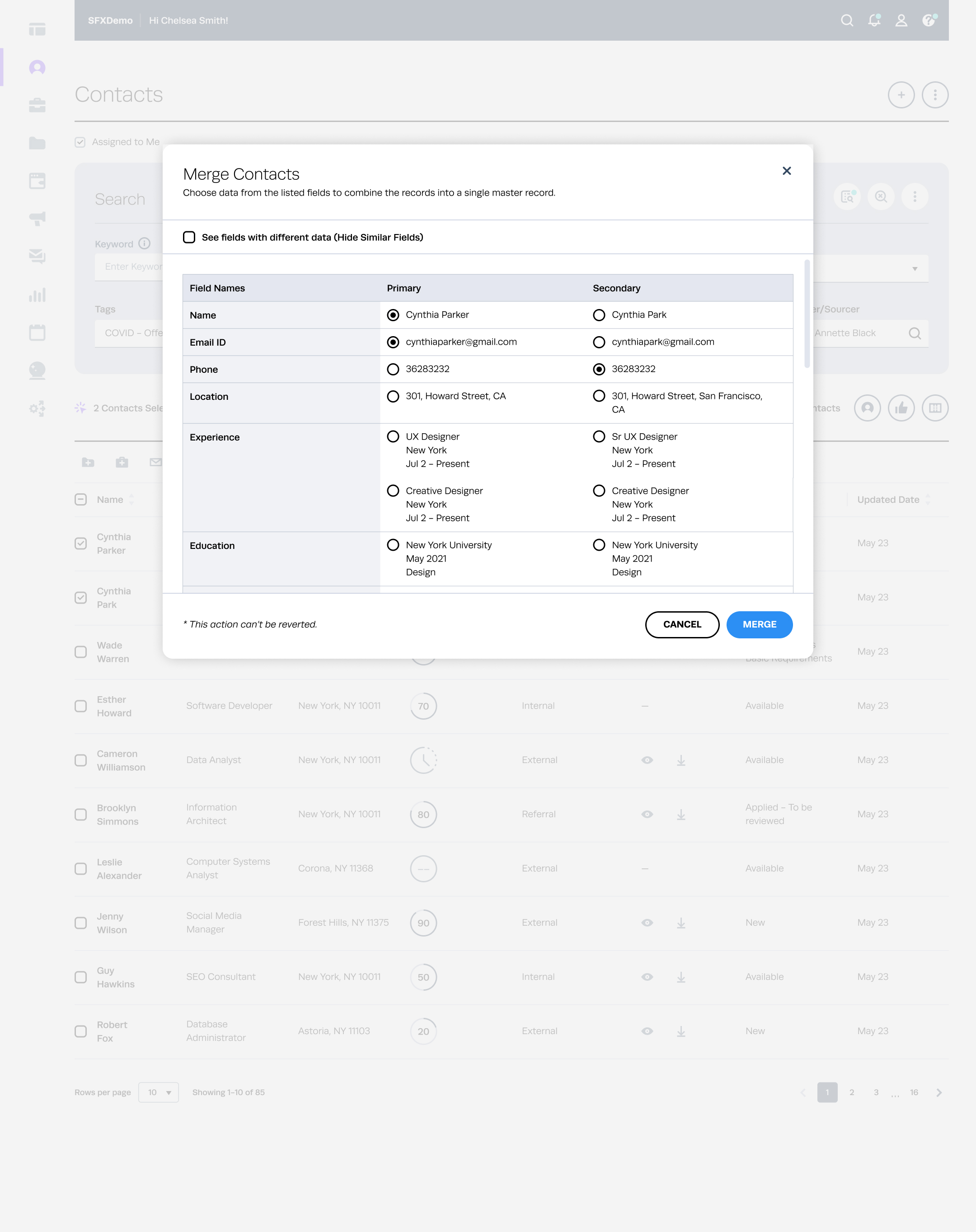Choose Sr UX Designer experience option
The image size is (976, 1232).
coord(599,436)
